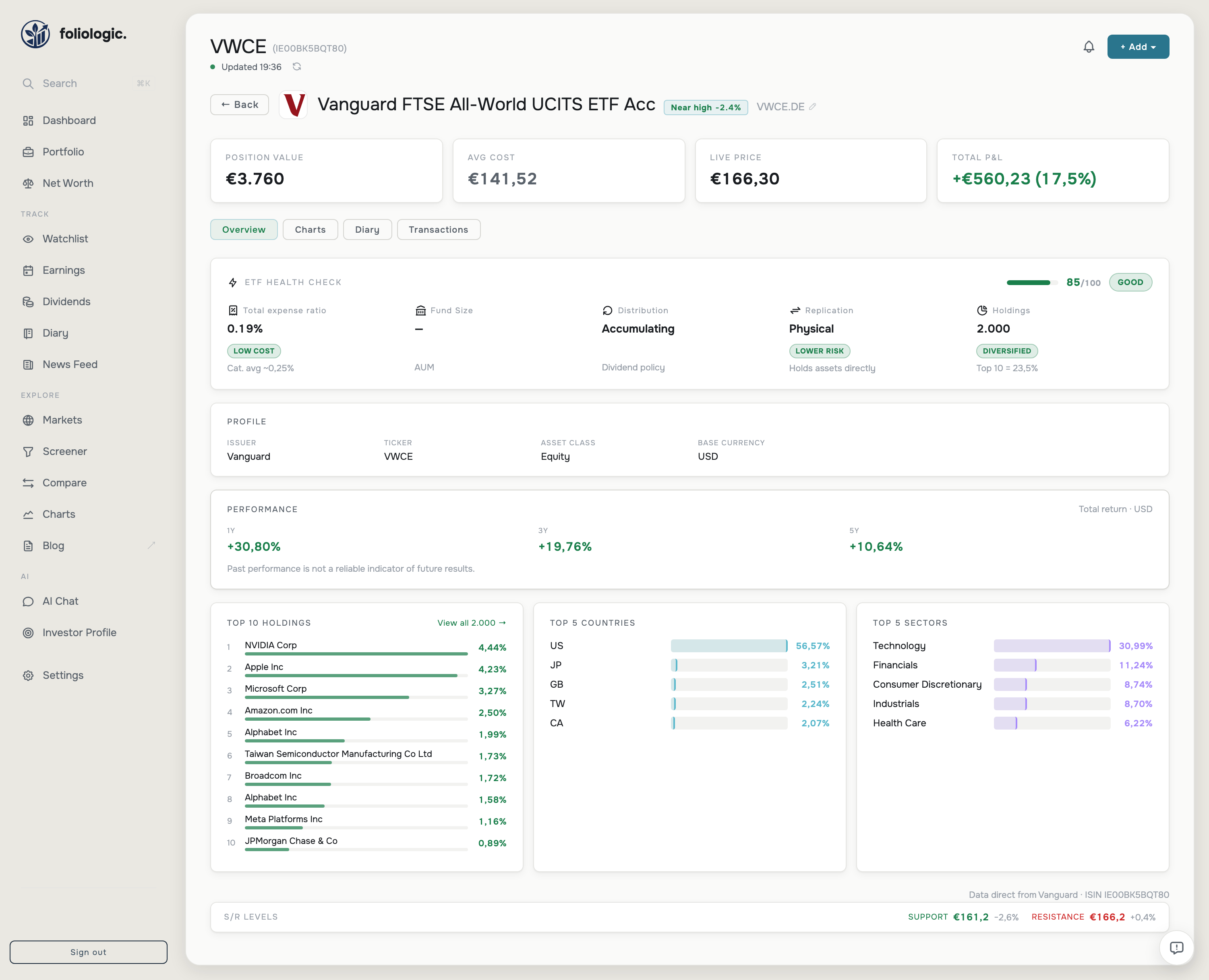Open the Watchlist eye icon

(28, 239)
